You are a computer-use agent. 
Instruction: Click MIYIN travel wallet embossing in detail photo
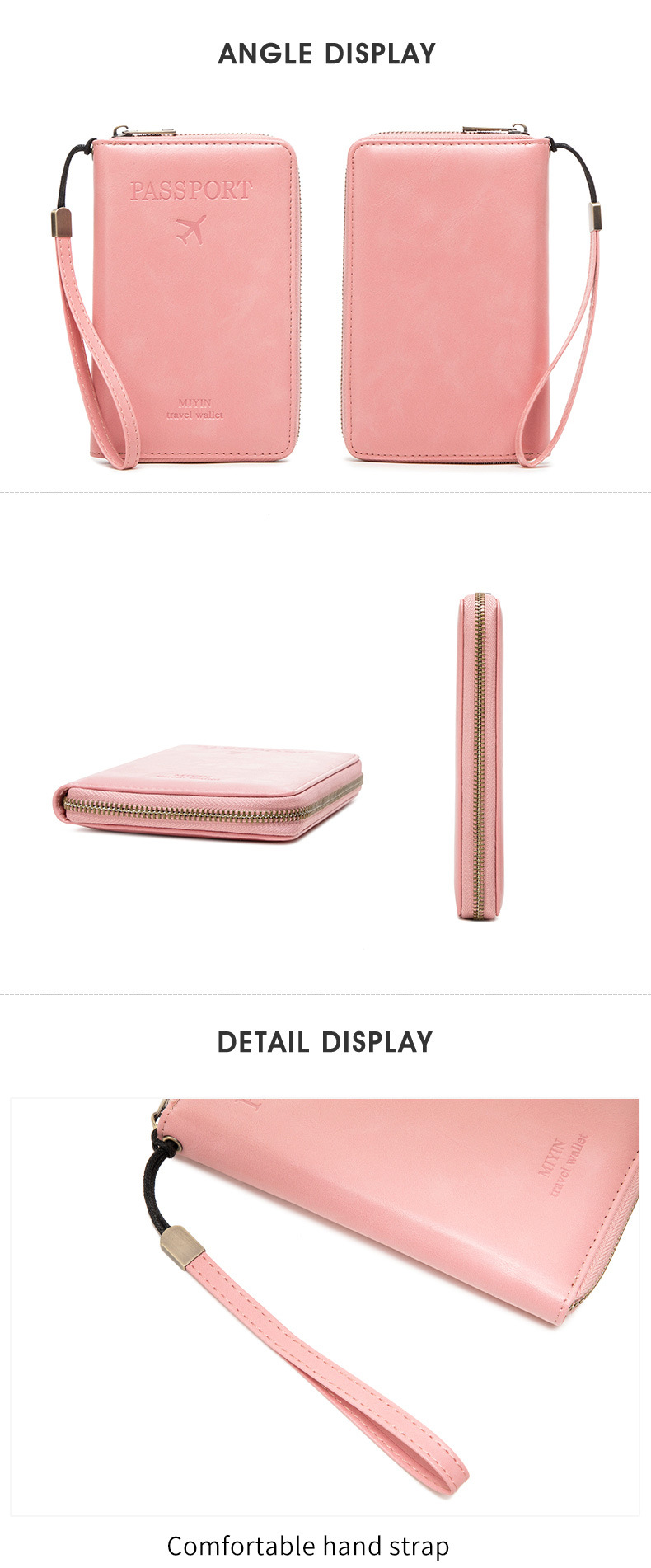click(564, 1165)
